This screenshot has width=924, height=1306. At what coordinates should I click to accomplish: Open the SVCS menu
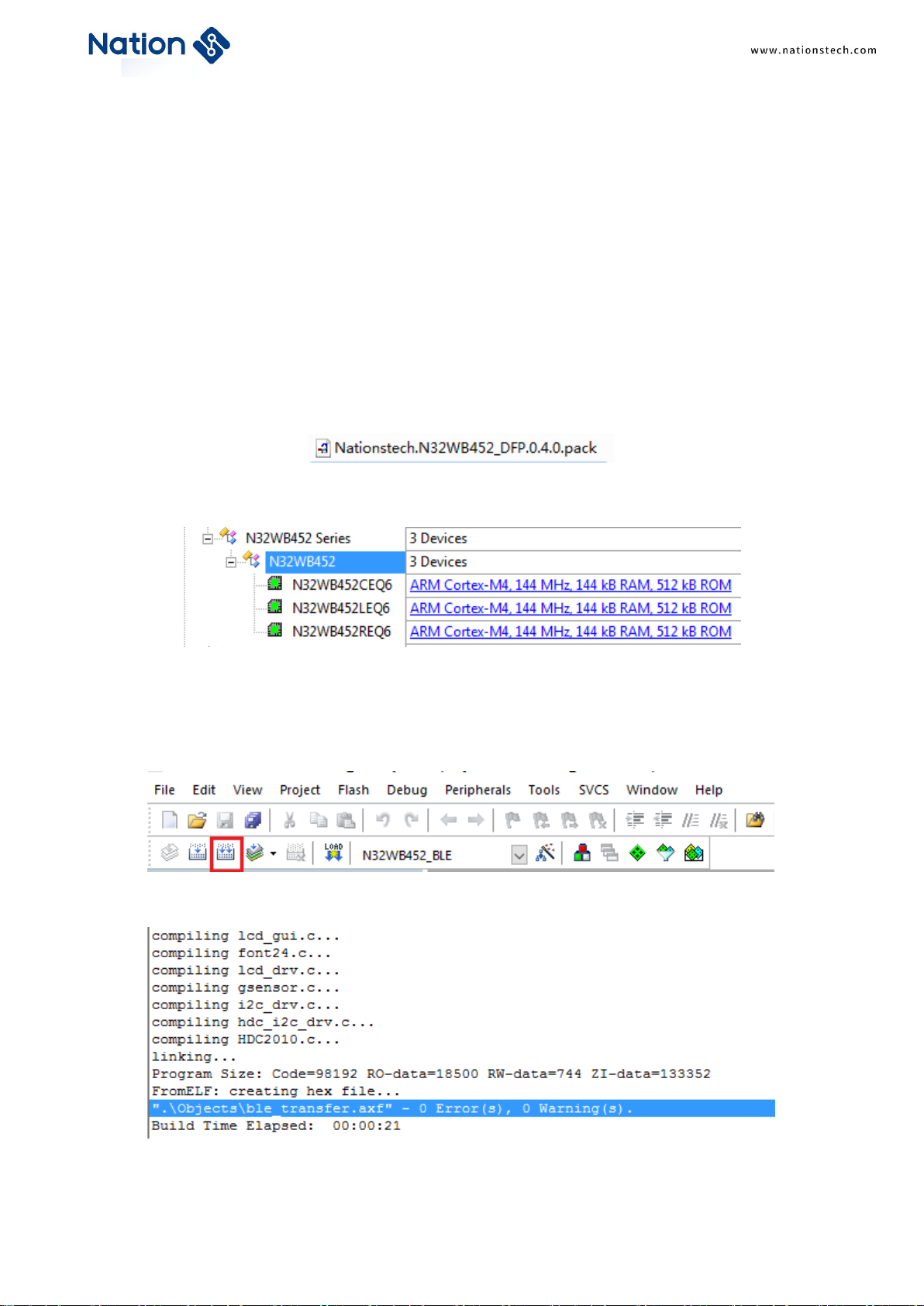coord(594,790)
